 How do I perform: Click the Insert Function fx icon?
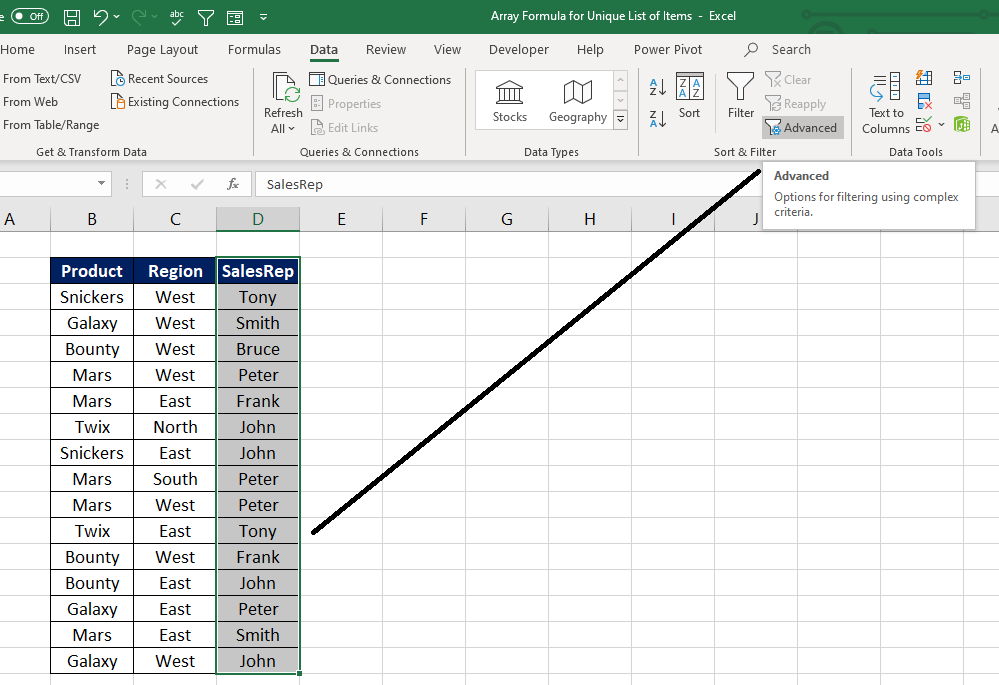tap(233, 184)
